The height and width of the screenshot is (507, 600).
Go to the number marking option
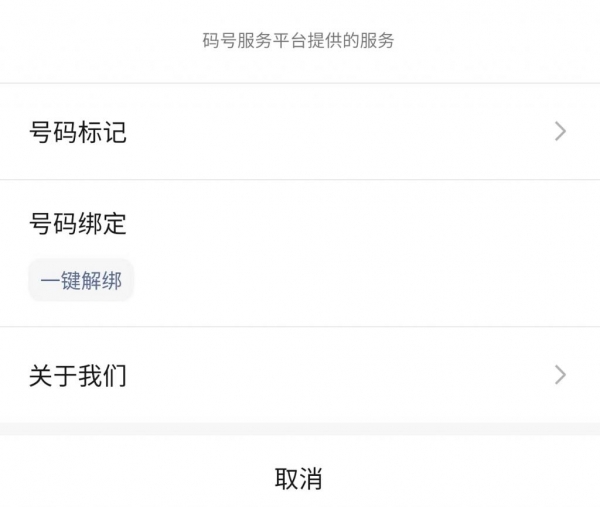300,131
